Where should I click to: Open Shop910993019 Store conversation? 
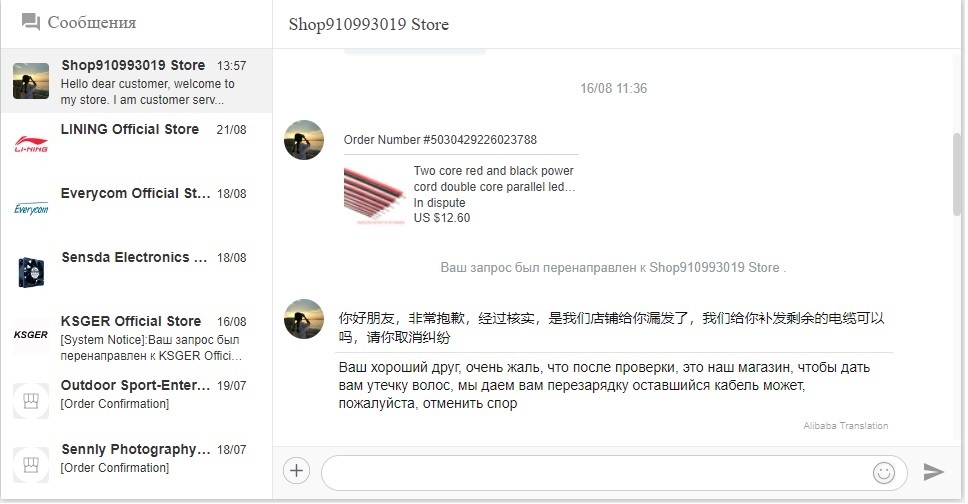coord(136,81)
